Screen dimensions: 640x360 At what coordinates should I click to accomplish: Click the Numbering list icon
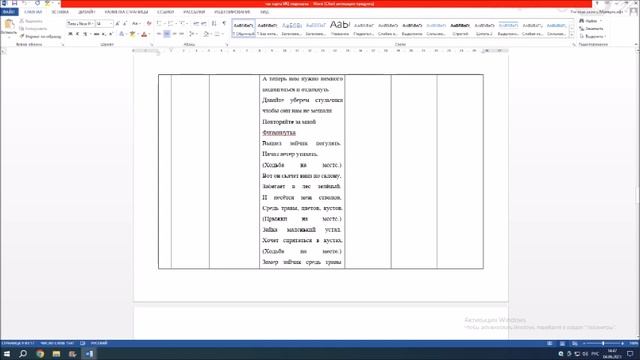[171, 24]
